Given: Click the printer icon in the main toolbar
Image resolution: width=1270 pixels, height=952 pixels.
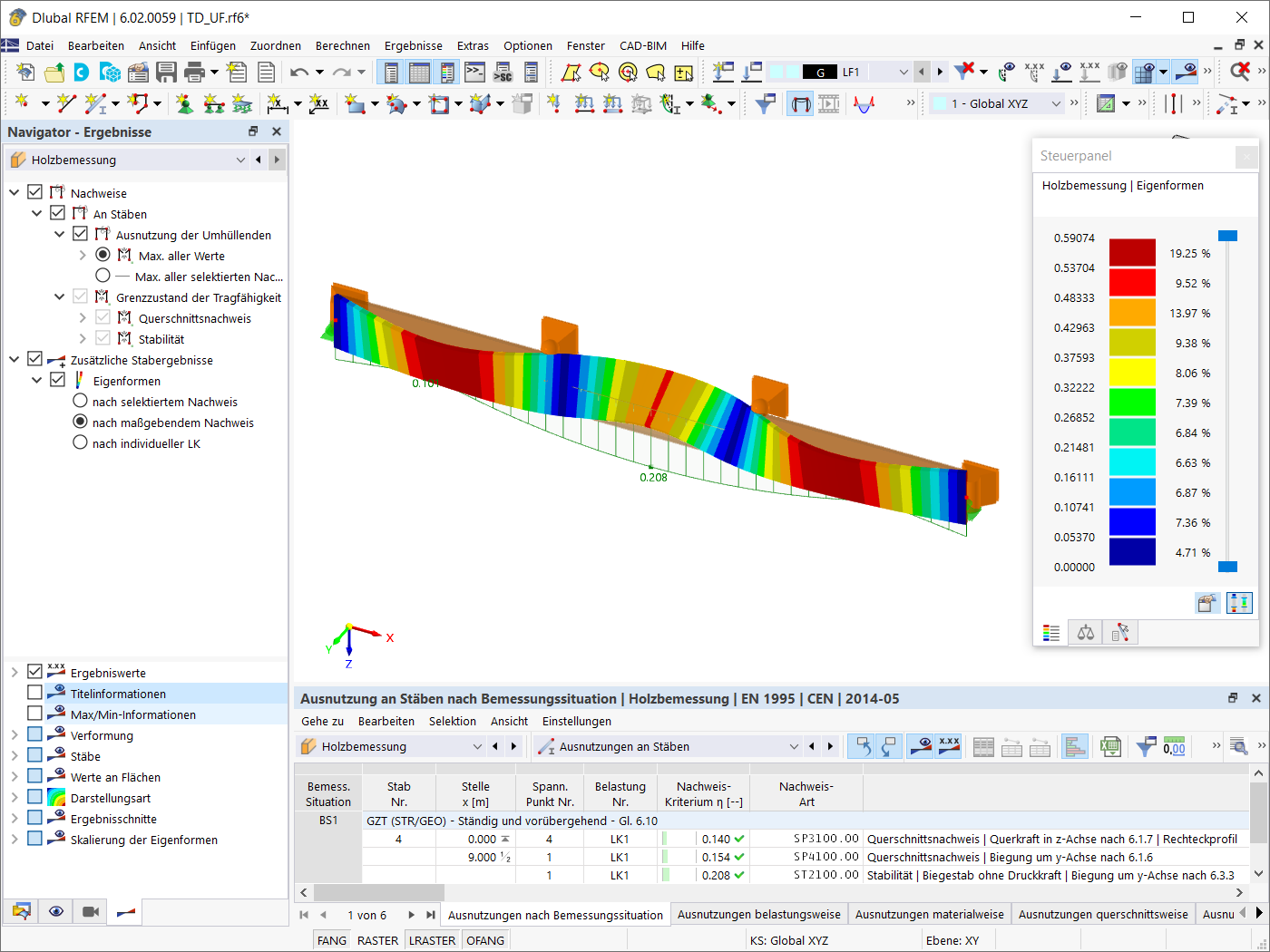Looking at the screenshot, I should [194, 72].
